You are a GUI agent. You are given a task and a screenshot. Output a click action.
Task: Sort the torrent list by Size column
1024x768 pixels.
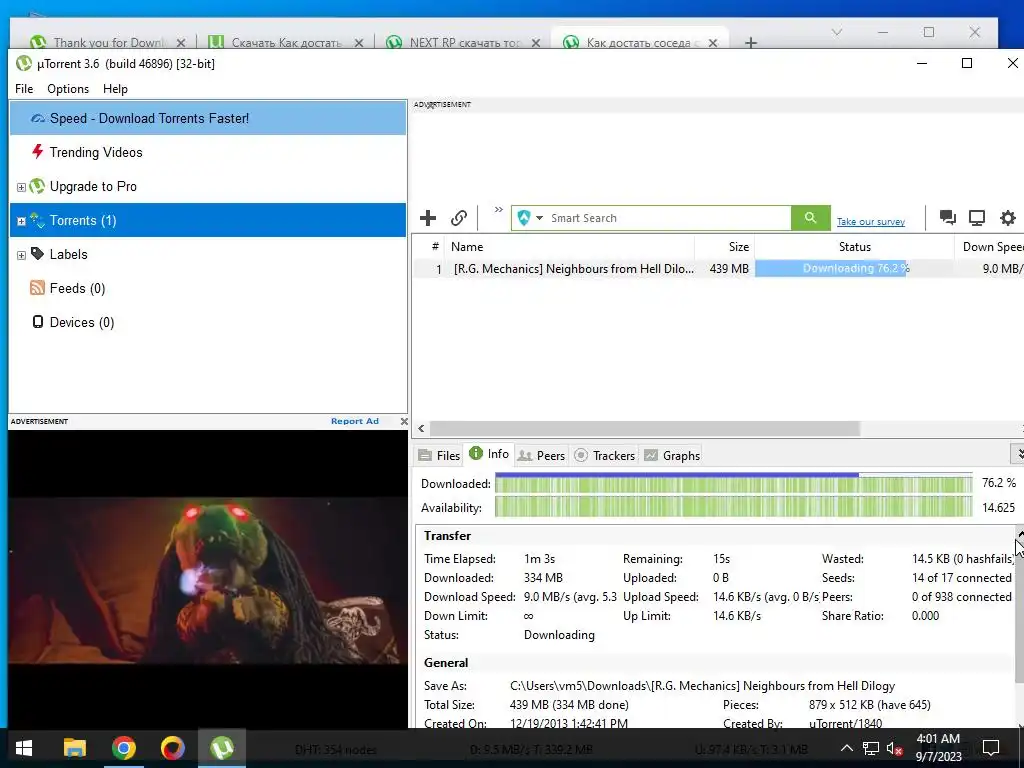724,247
